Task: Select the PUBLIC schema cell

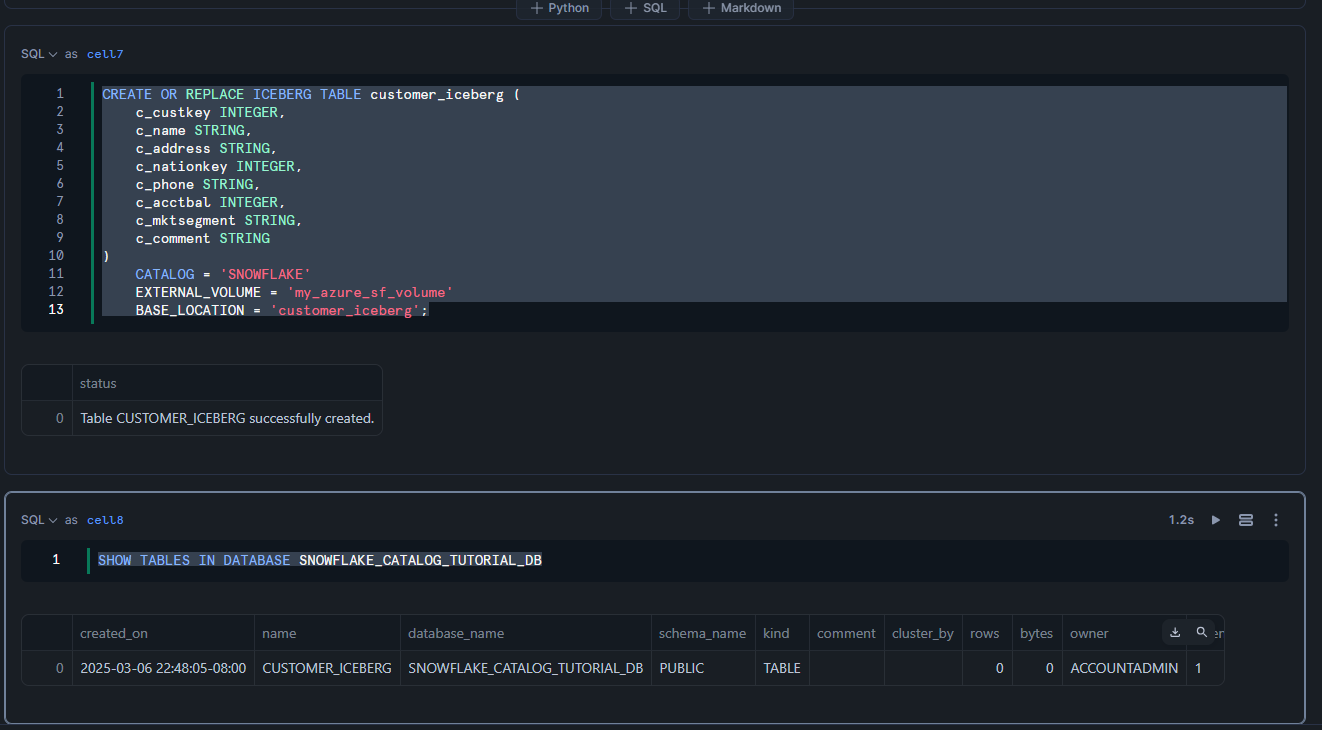Action: click(703, 668)
